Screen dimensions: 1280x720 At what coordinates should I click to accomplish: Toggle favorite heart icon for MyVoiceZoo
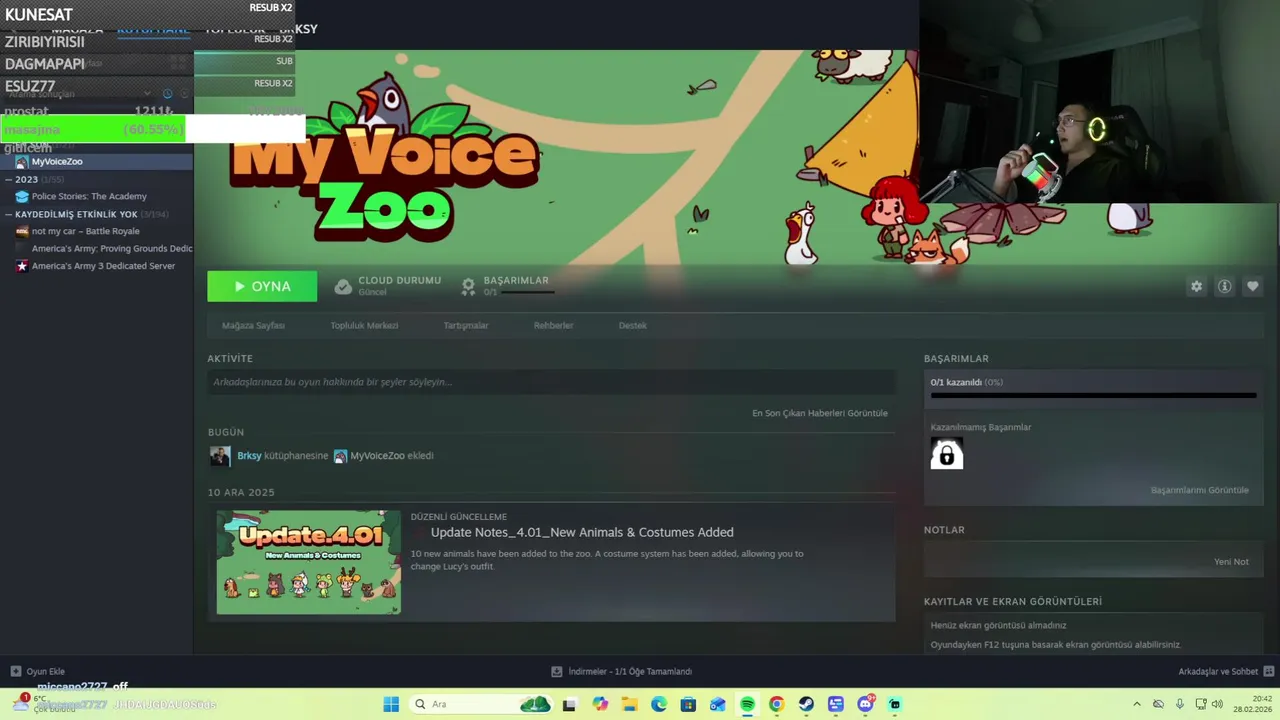pos(1252,286)
